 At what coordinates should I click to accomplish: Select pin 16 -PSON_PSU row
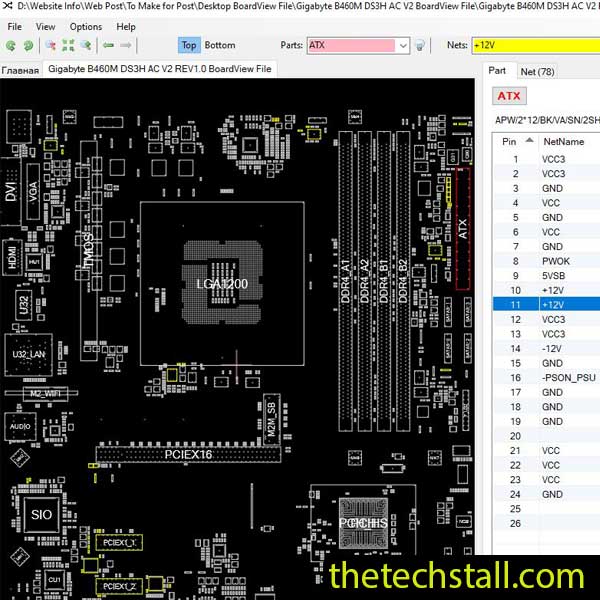546,378
